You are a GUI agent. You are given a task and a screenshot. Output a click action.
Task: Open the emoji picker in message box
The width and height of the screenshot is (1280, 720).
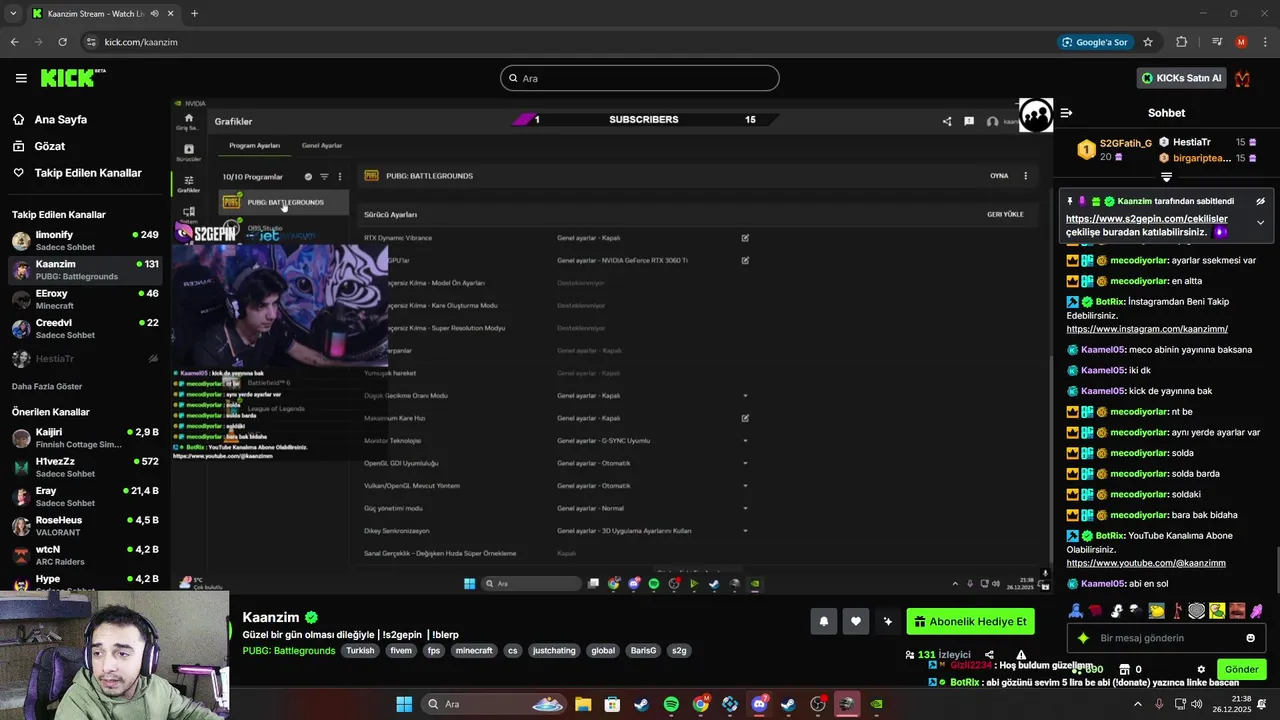pos(1250,638)
